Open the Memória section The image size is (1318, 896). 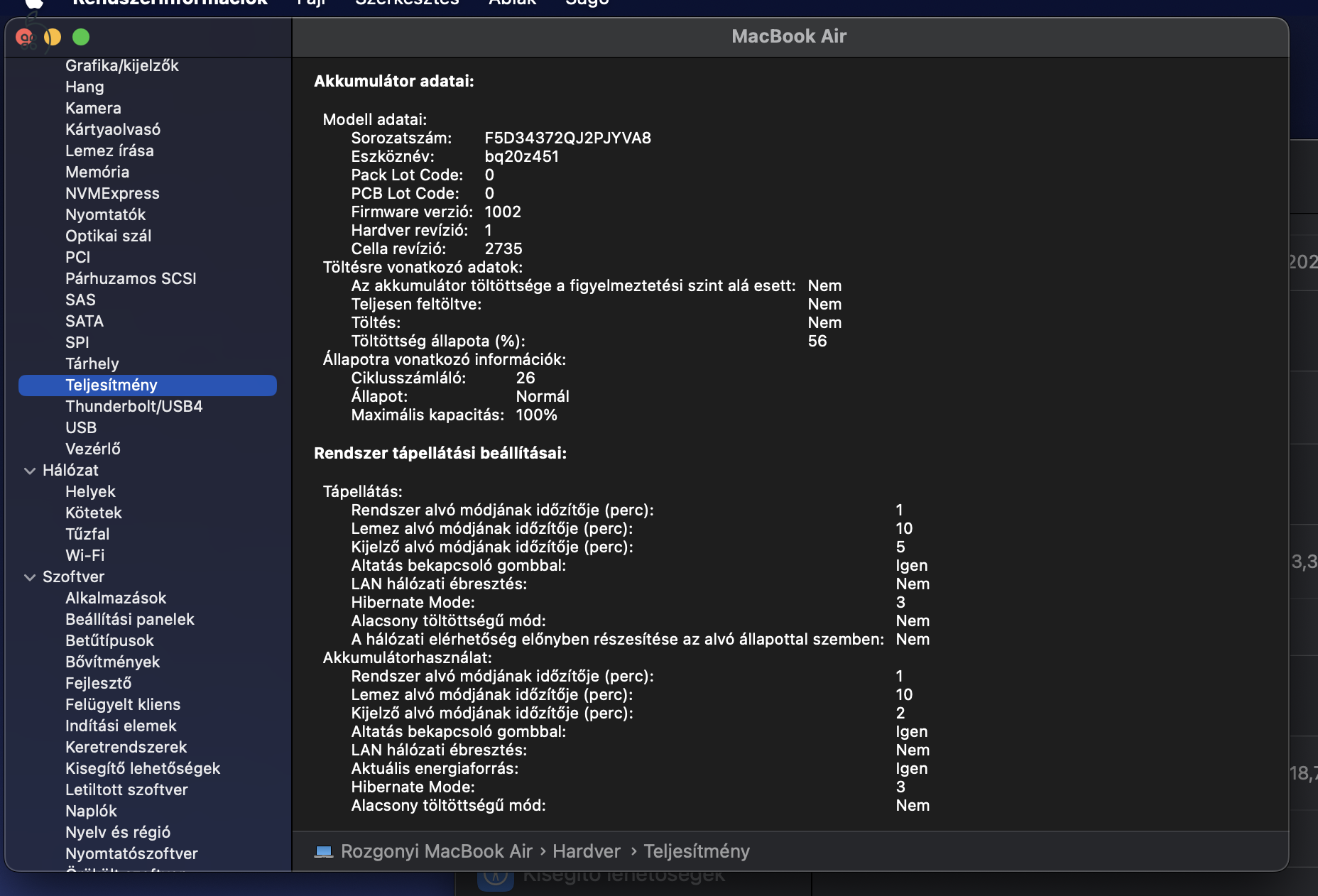point(97,172)
